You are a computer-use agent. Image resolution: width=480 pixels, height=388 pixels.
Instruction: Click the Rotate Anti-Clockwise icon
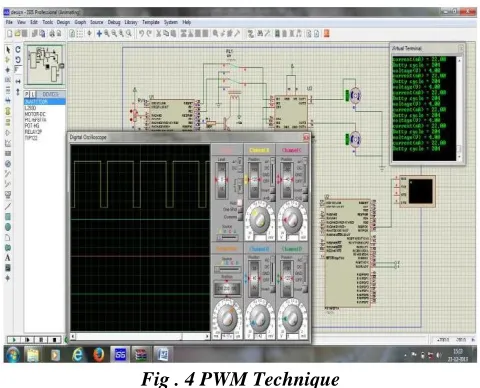pyautogui.click(x=18, y=60)
